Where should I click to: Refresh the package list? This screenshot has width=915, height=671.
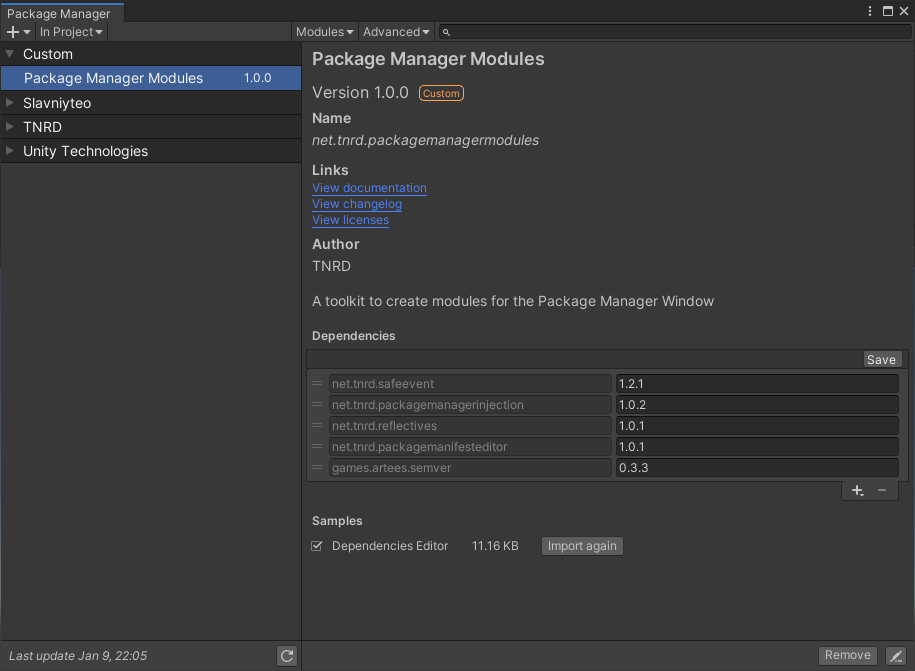[x=286, y=655]
